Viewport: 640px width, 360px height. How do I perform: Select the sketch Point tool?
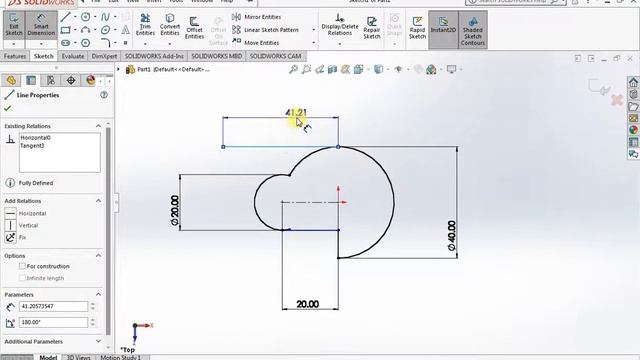pyautogui.click(x=126, y=42)
